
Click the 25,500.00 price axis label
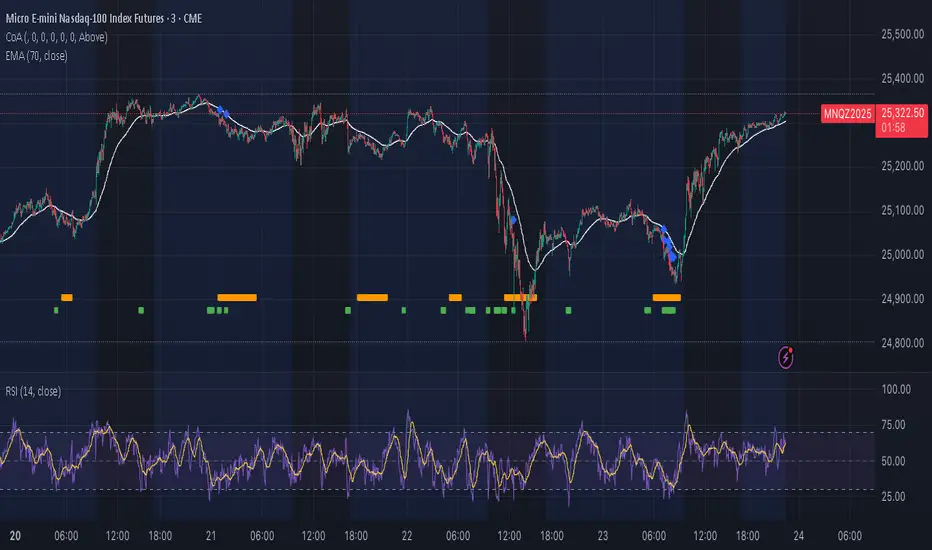coord(902,34)
